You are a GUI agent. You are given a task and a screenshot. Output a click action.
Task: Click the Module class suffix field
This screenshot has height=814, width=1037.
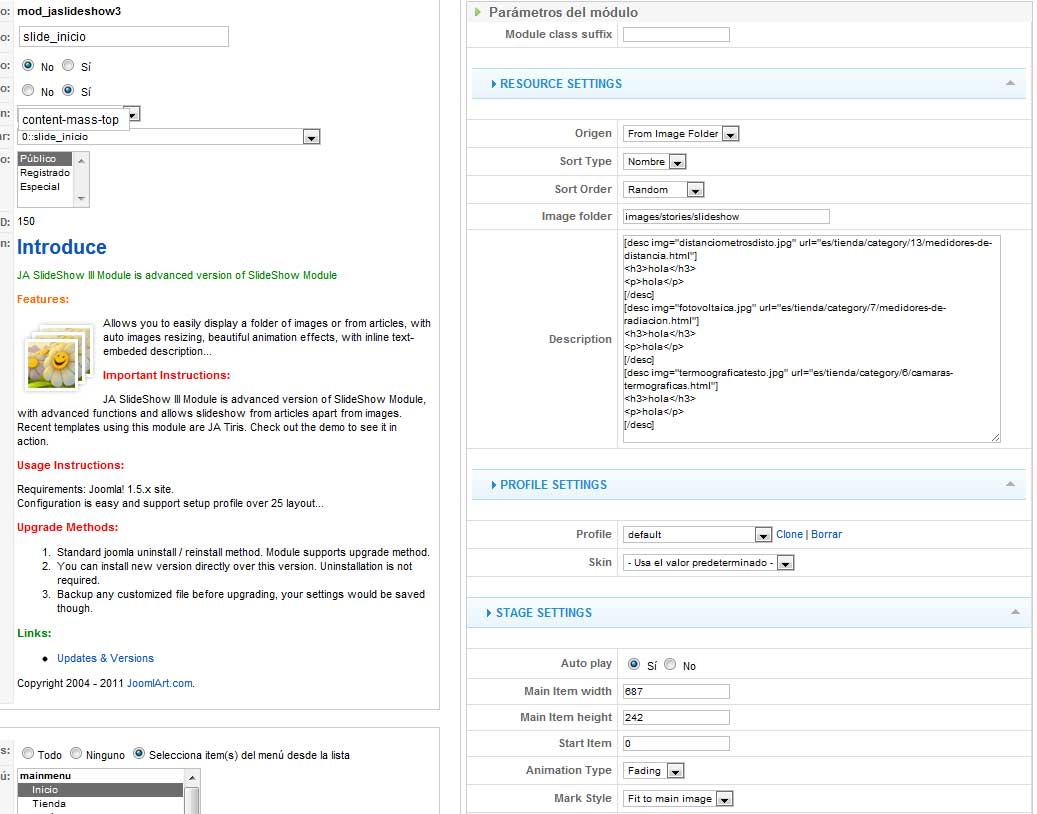pyautogui.click(x=676, y=34)
